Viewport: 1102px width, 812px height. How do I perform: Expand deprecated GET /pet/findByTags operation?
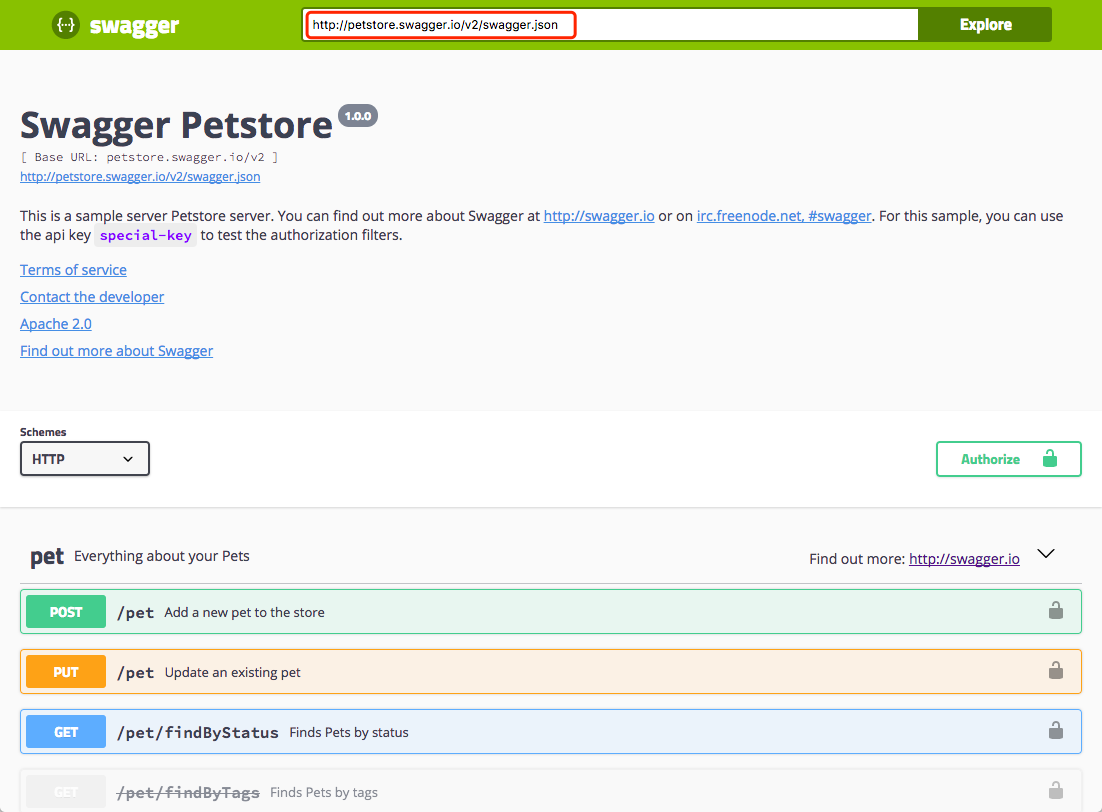551,791
